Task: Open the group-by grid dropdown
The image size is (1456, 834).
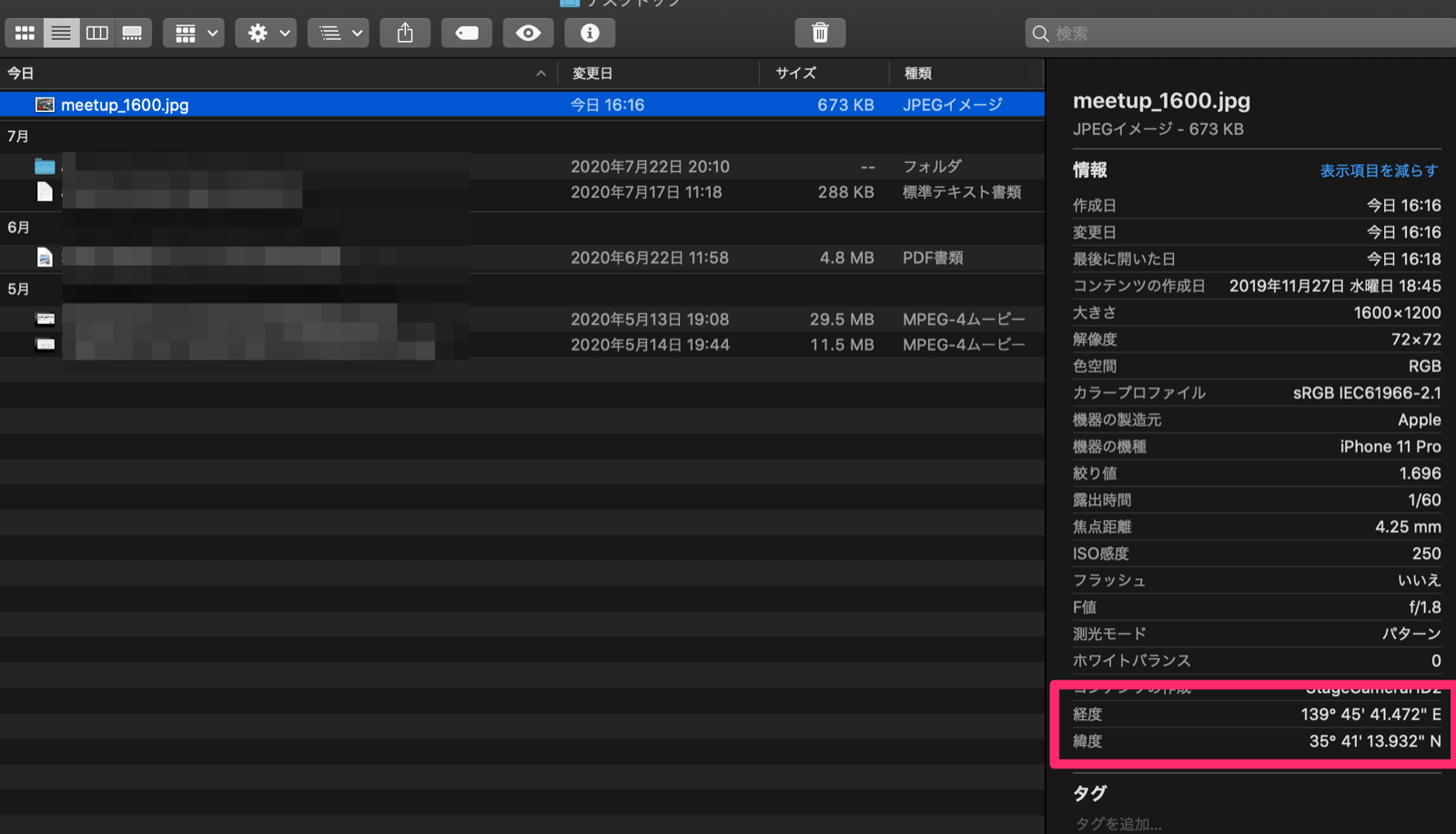Action: click(x=194, y=34)
